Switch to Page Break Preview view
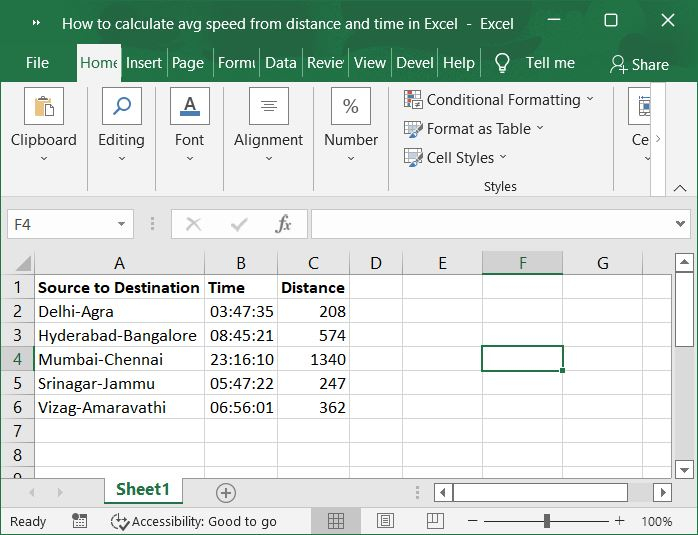Viewport: 698px width, 535px height. click(433, 521)
